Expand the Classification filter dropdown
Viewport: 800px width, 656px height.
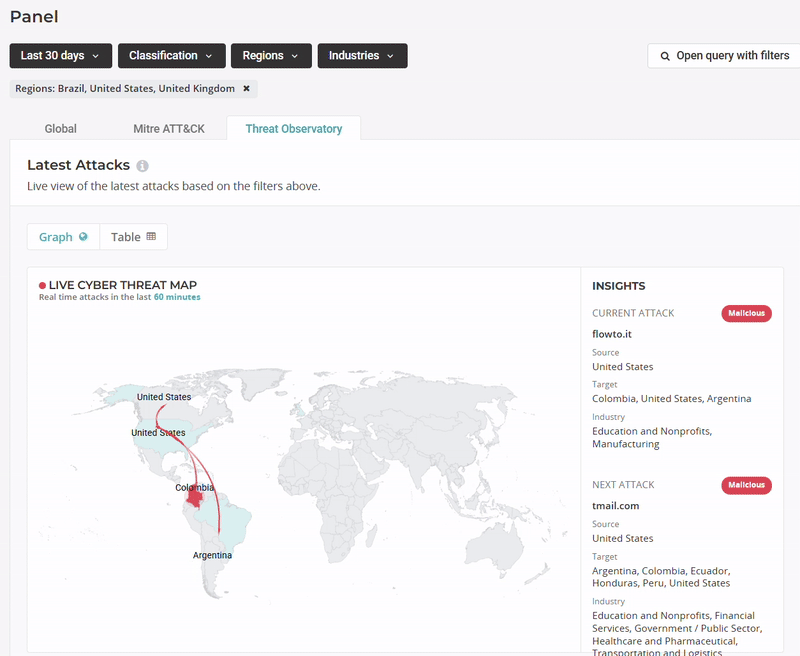(x=170, y=56)
